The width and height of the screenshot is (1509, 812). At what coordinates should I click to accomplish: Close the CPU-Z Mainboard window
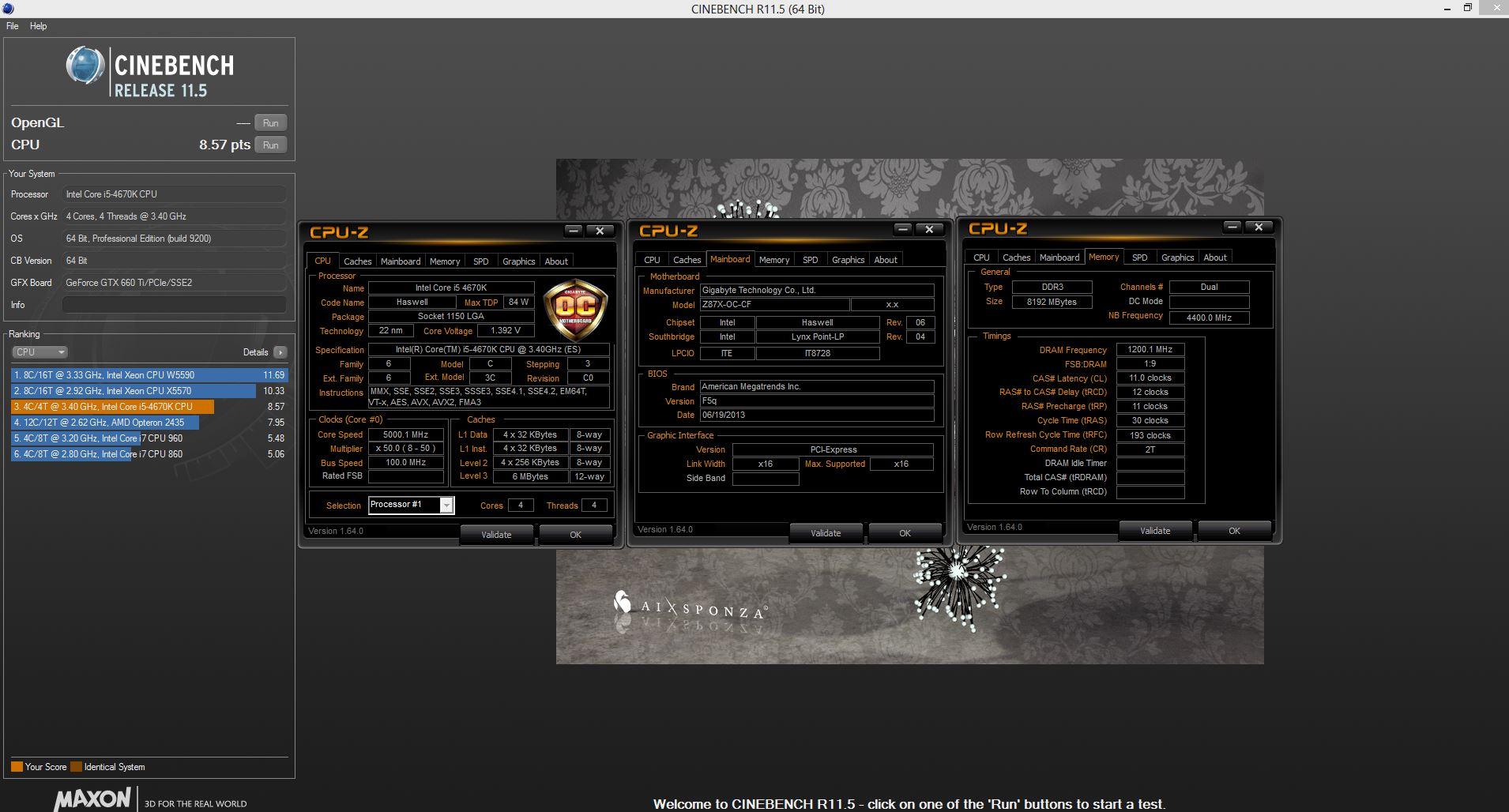coord(929,229)
